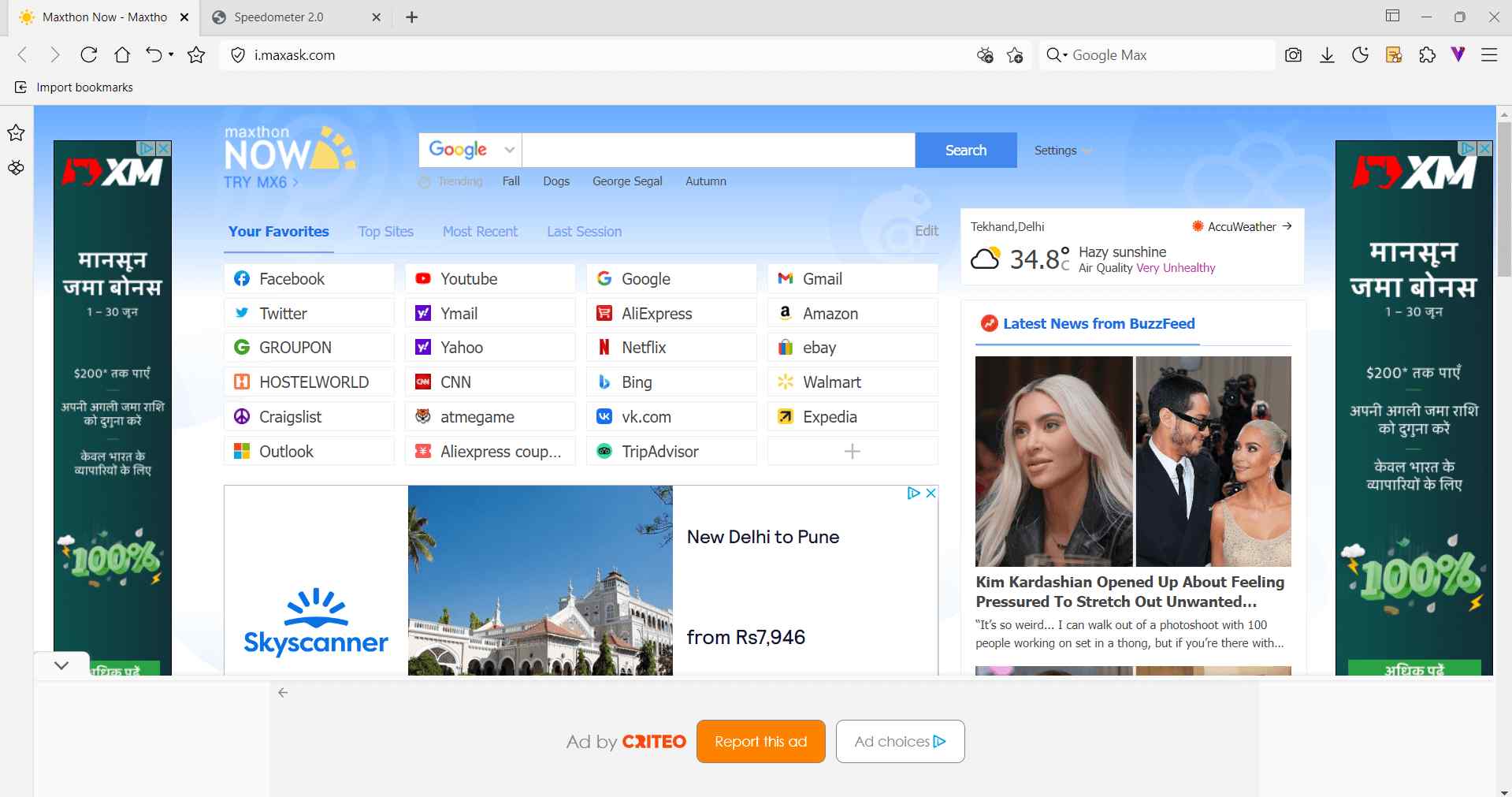Switch to Top Sites tab
The width and height of the screenshot is (1512, 797).
385,231
